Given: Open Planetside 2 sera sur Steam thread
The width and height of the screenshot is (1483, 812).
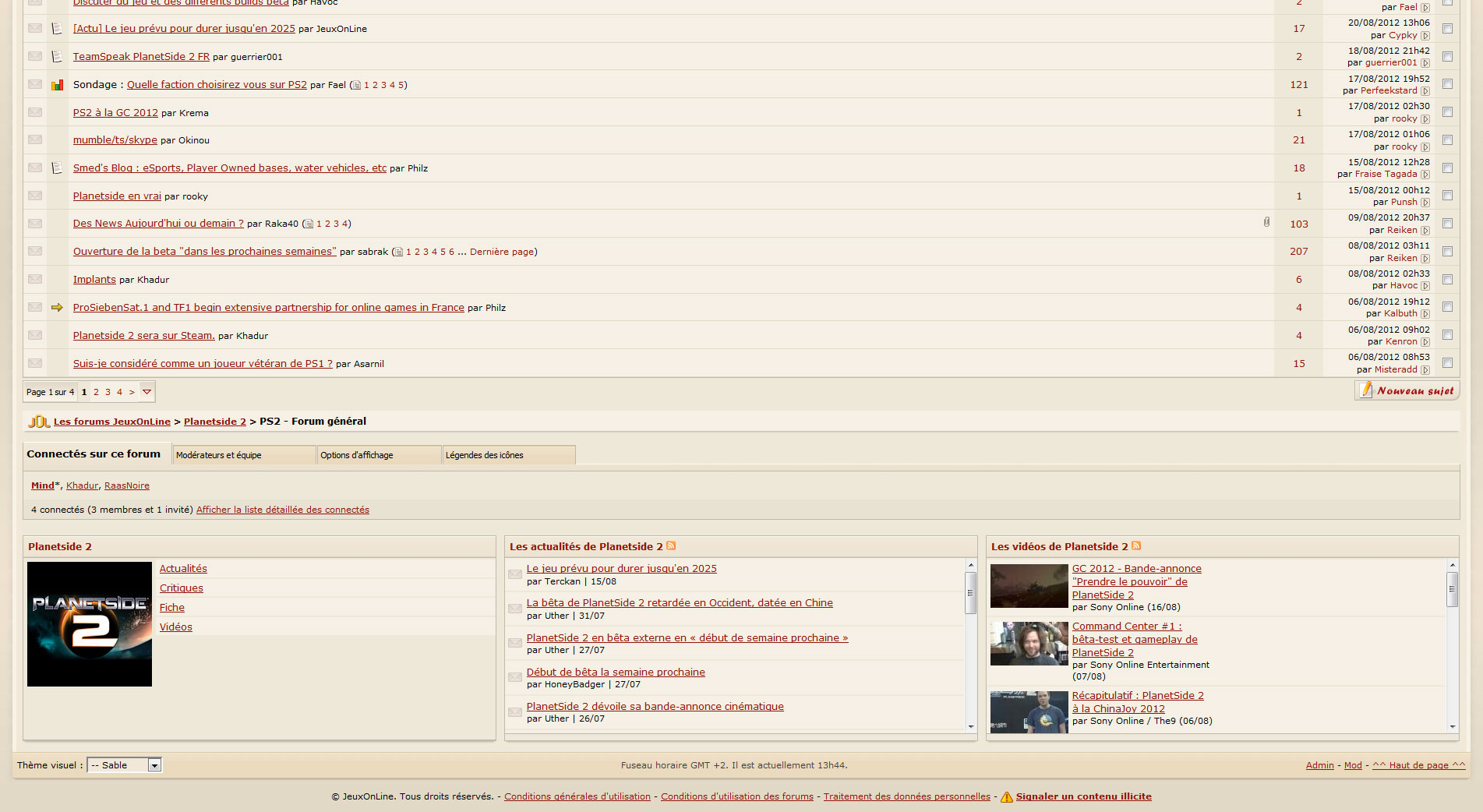Looking at the screenshot, I should [x=144, y=336].
